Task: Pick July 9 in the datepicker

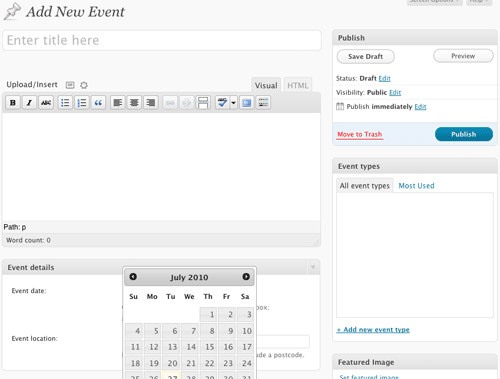Action: point(227,331)
